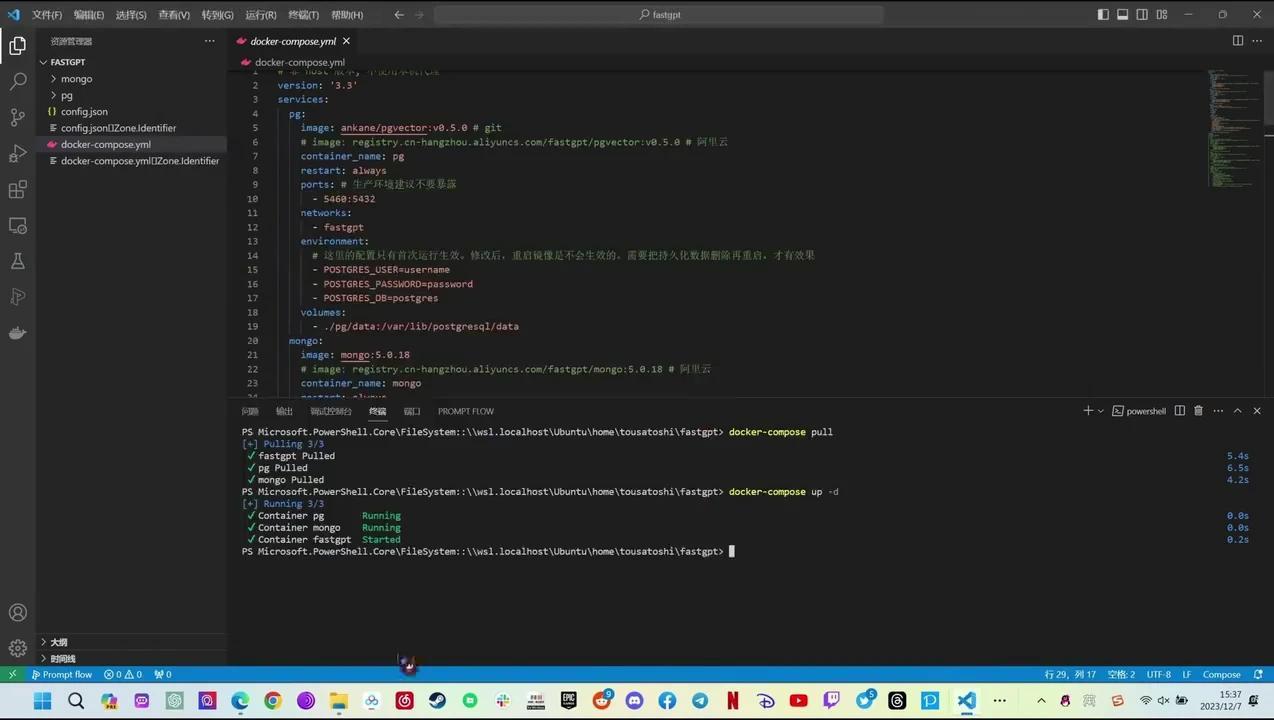Open the Manage gear menu
Image resolution: width=1274 pixels, height=720 pixels.
17,648
